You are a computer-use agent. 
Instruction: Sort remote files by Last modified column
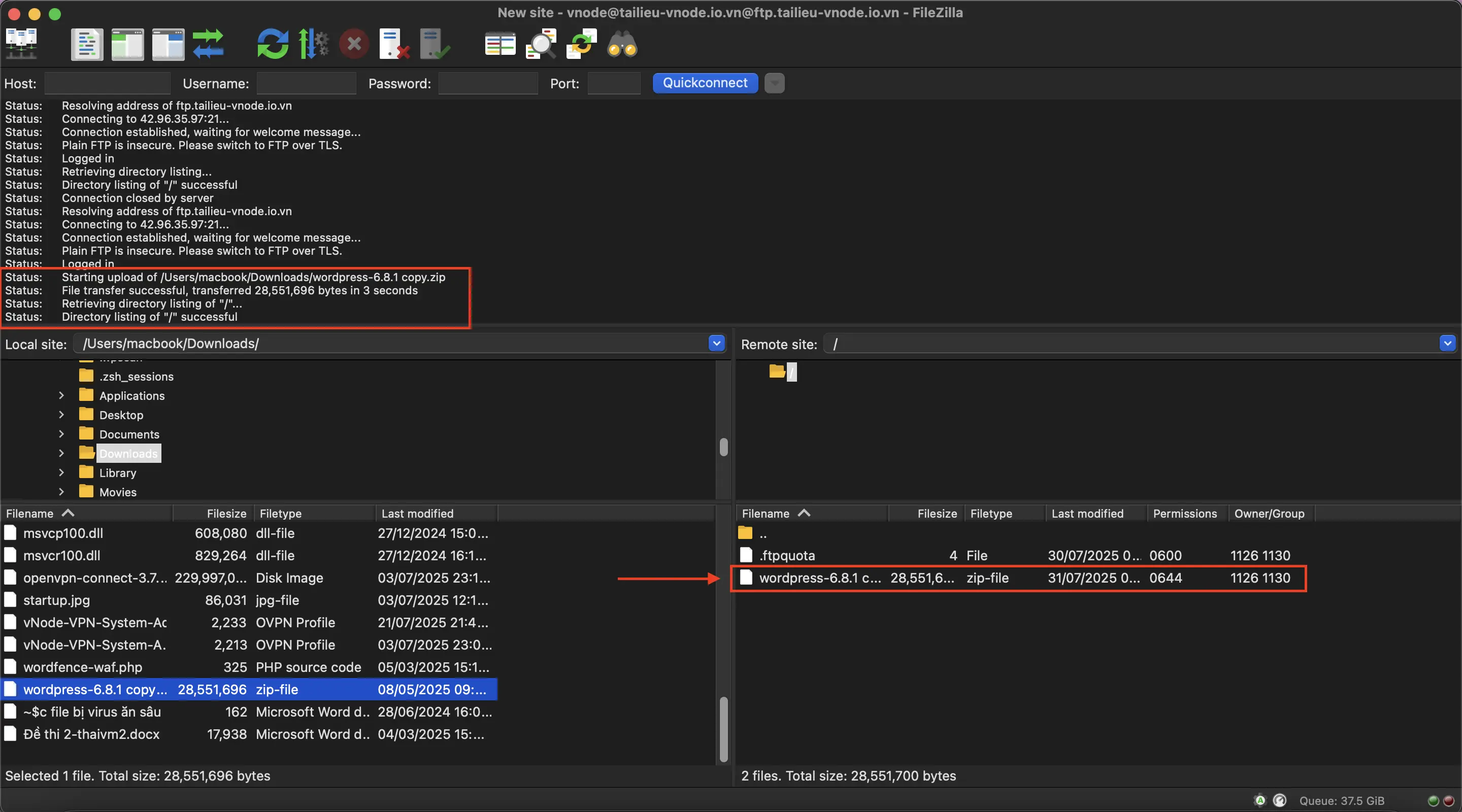pos(1096,514)
